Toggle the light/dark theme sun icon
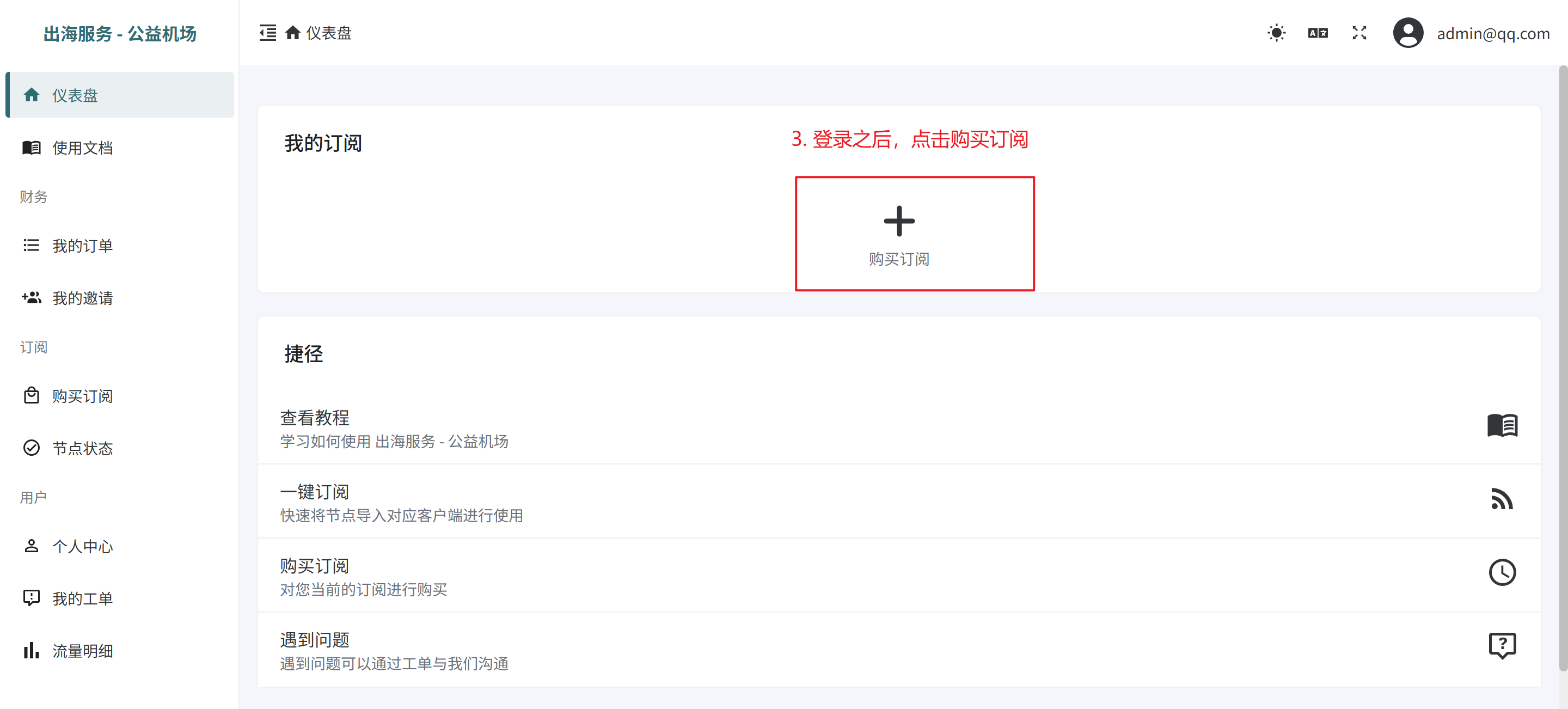Screen dimensions: 1568x709 click(x=1276, y=33)
